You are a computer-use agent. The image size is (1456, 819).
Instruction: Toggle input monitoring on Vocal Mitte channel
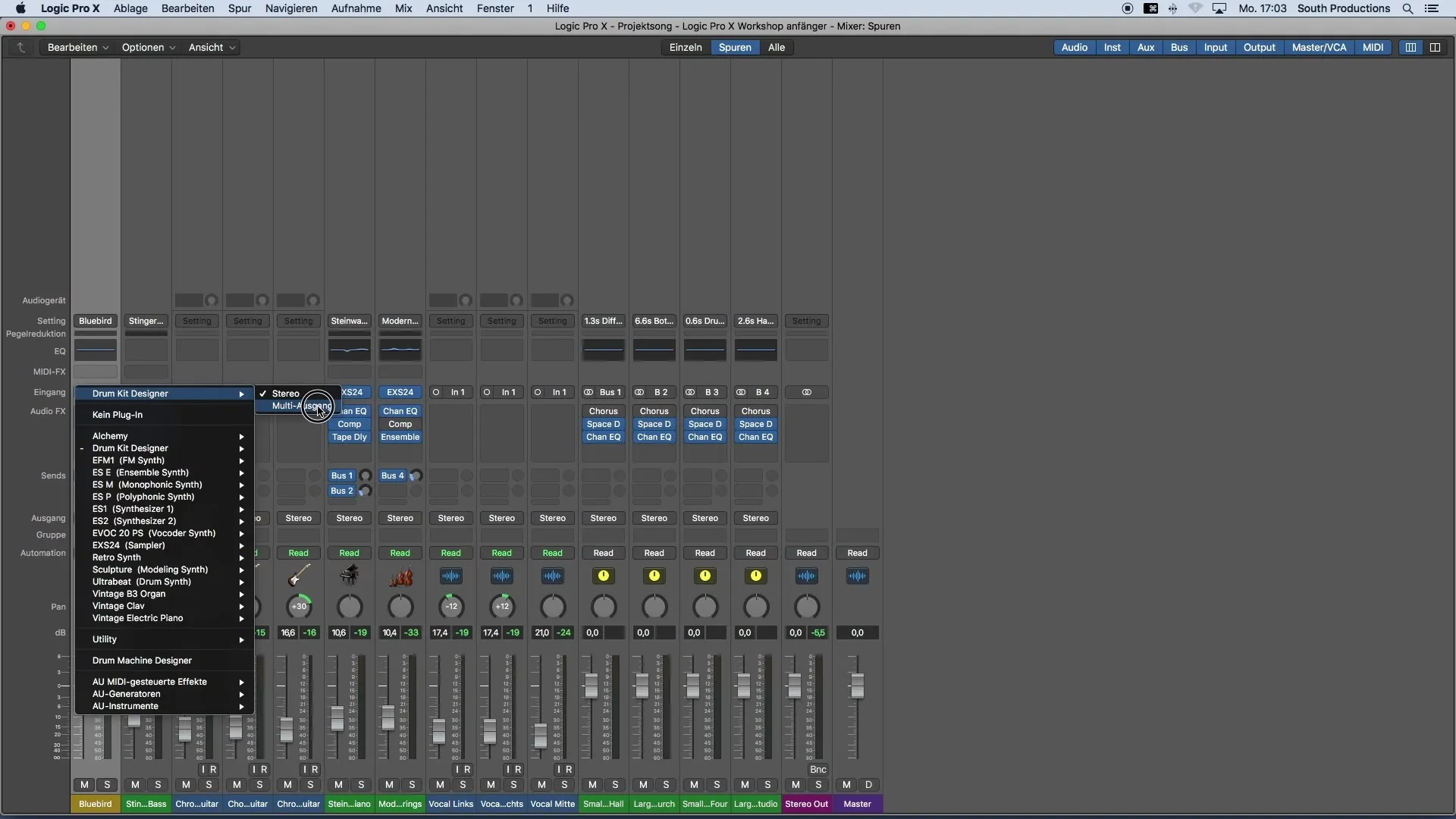tap(559, 770)
